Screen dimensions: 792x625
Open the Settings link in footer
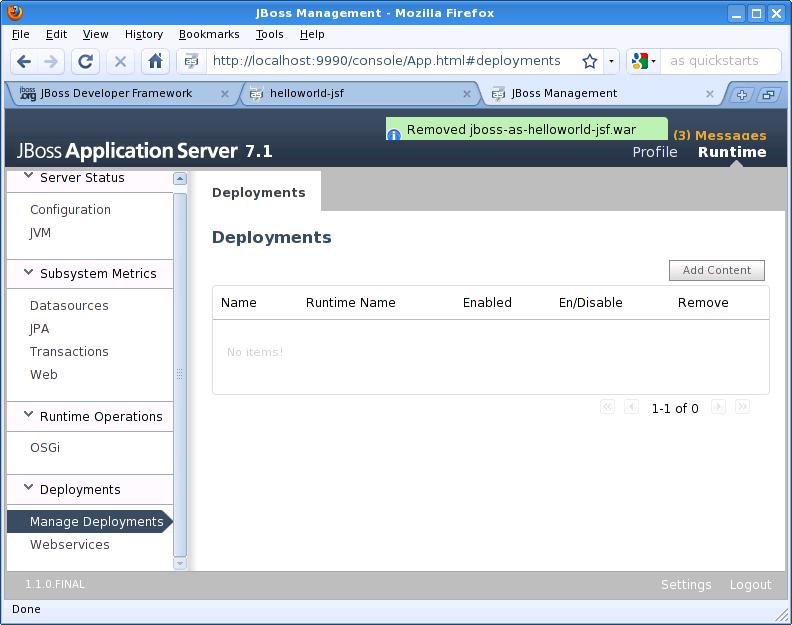[686, 585]
